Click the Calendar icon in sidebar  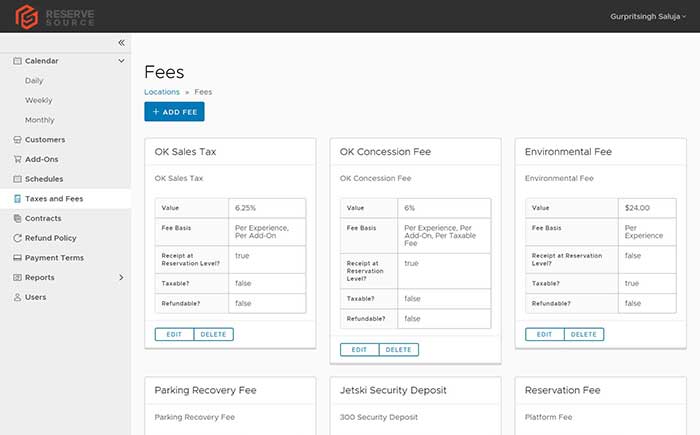pyautogui.click(x=17, y=61)
